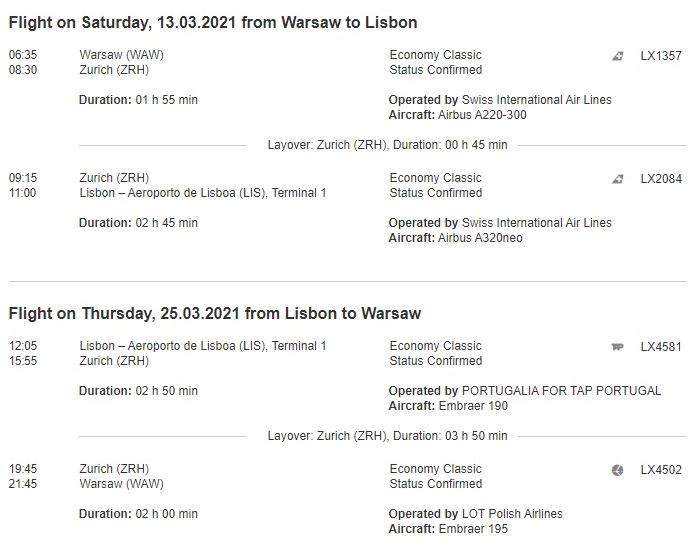Select flight number LX4502
Screen dimensions: 695x547
(x=661, y=470)
